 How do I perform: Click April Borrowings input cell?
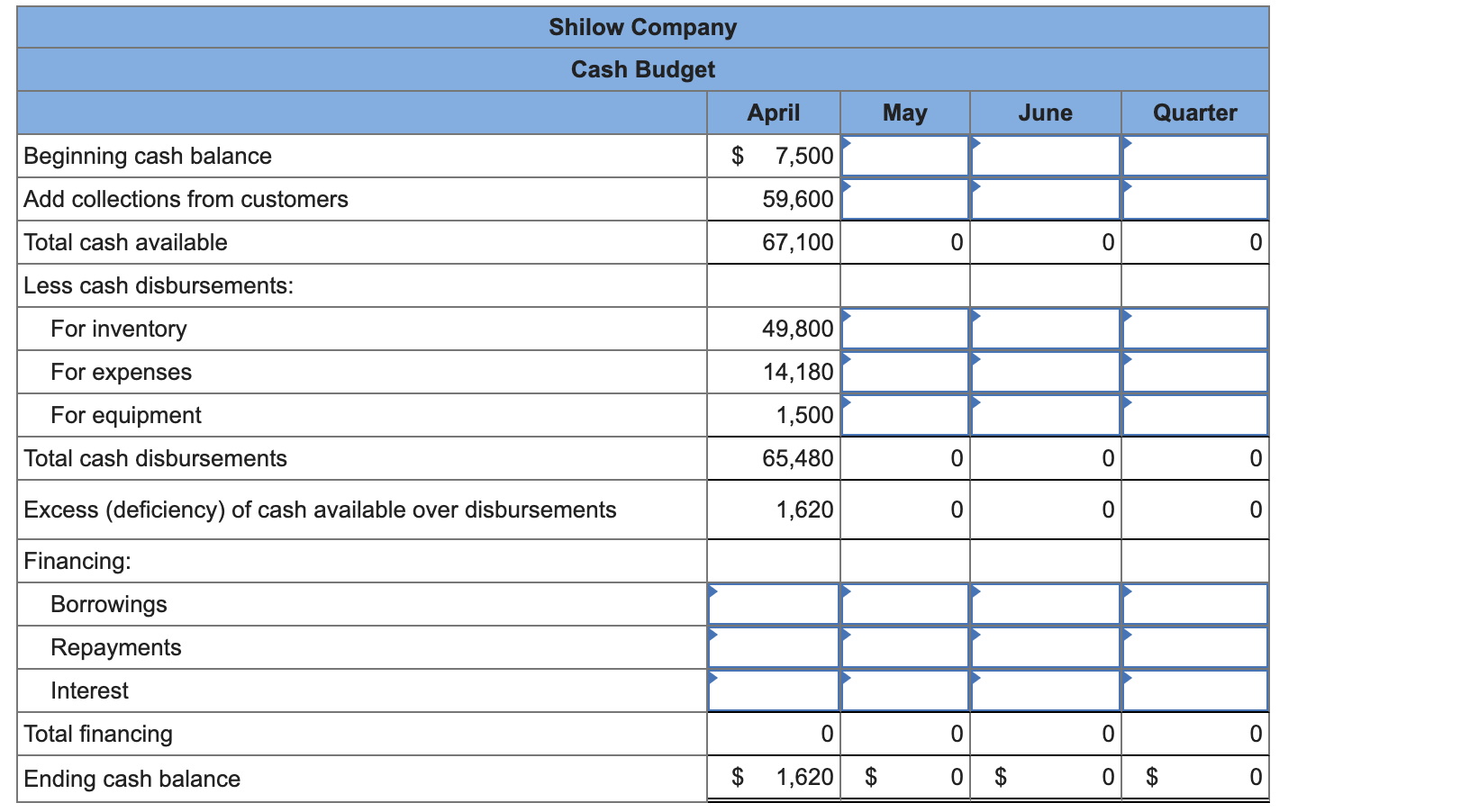pyautogui.click(x=774, y=604)
